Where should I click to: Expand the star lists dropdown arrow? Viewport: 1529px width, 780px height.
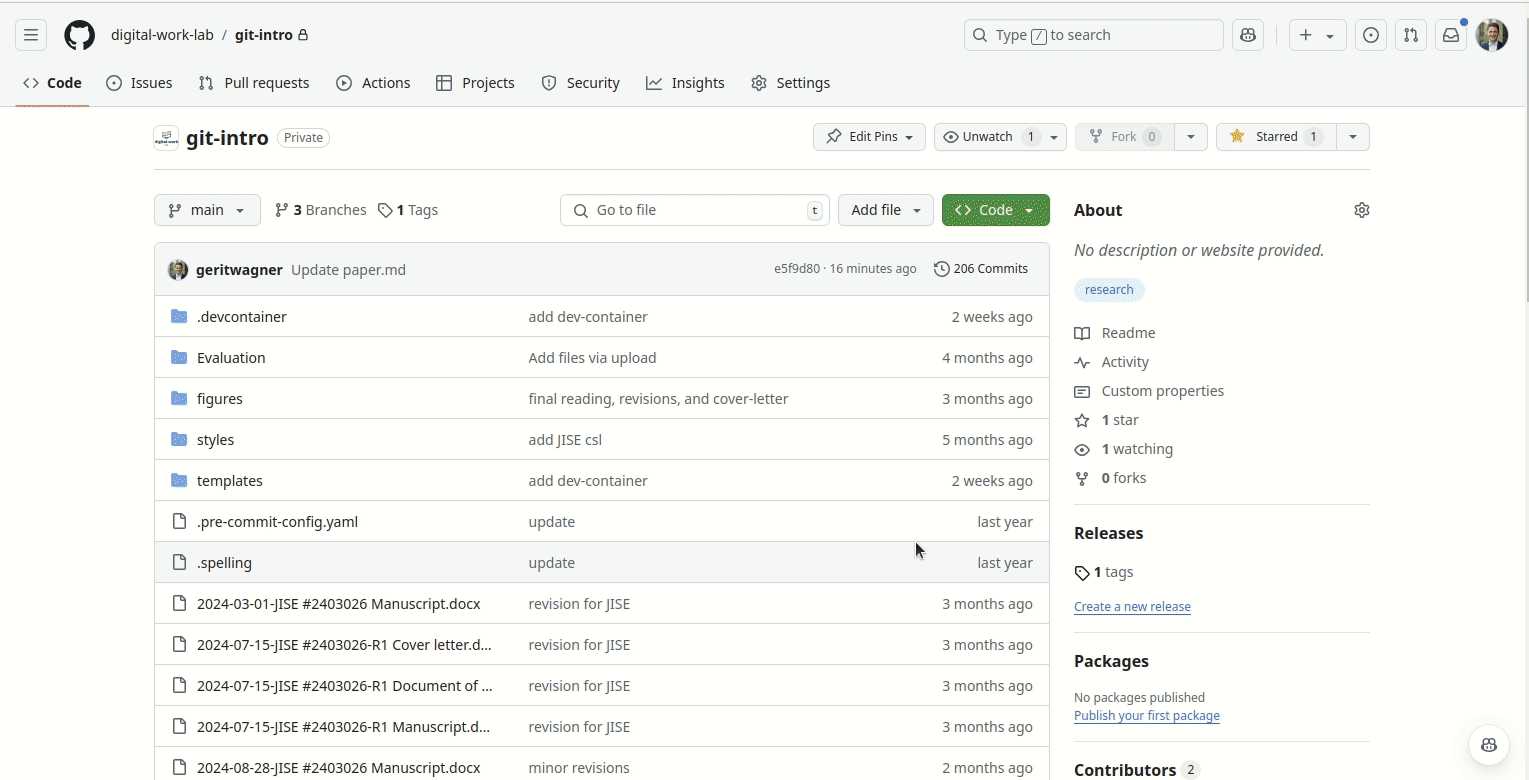click(x=1353, y=137)
